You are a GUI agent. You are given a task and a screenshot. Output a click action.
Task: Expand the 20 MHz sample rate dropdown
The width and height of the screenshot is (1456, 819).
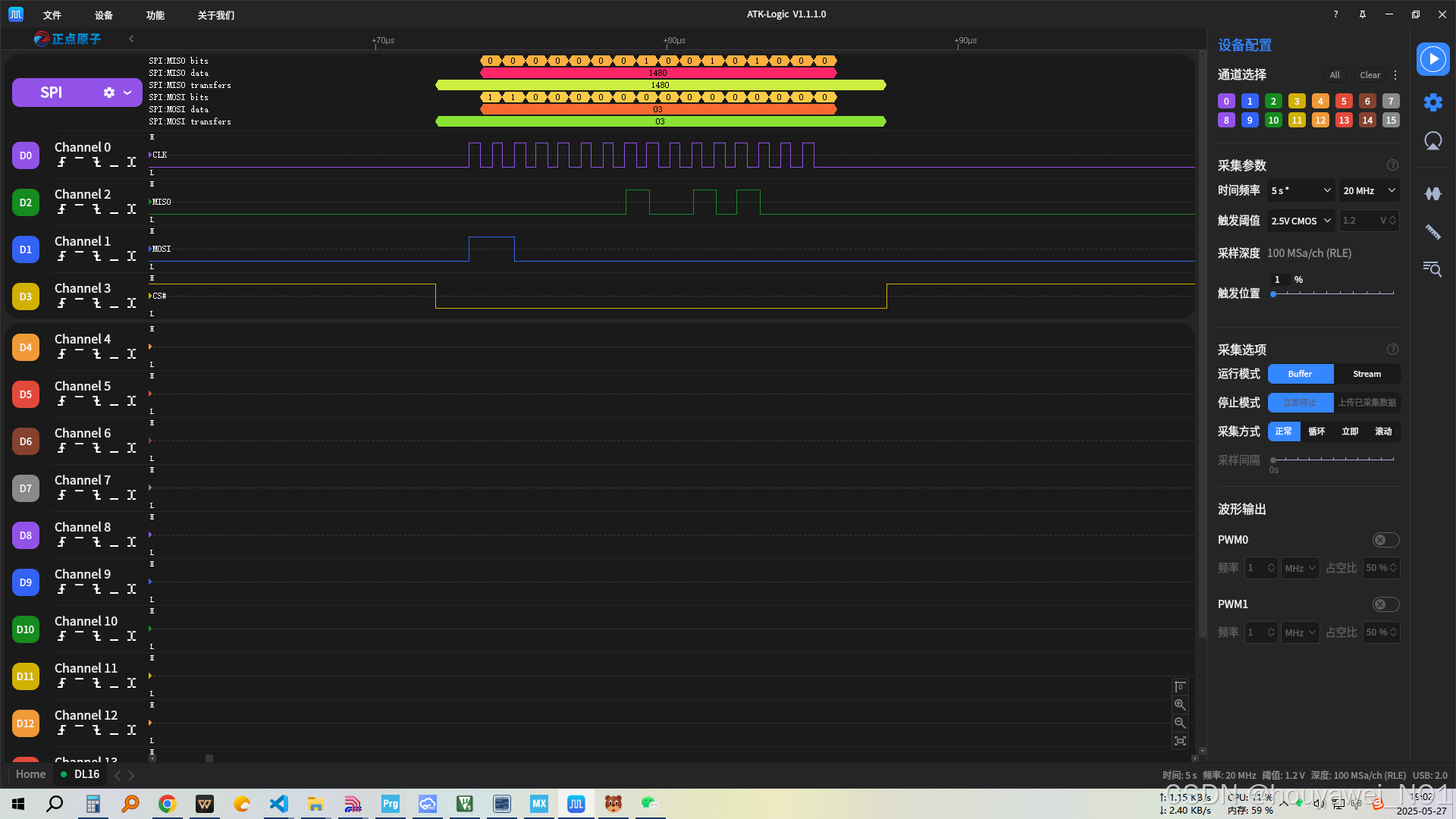coord(1369,190)
